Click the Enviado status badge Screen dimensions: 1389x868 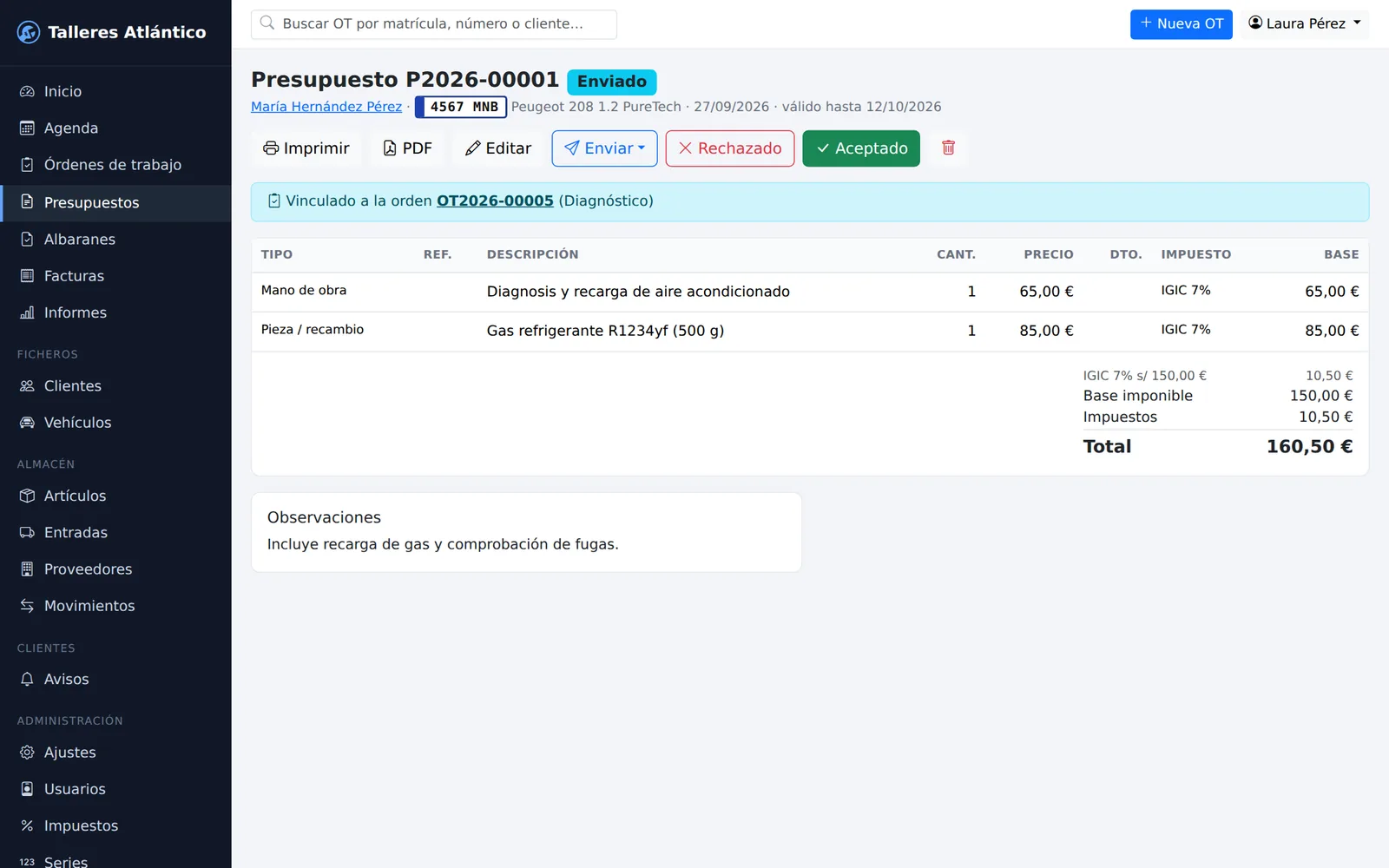click(612, 82)
